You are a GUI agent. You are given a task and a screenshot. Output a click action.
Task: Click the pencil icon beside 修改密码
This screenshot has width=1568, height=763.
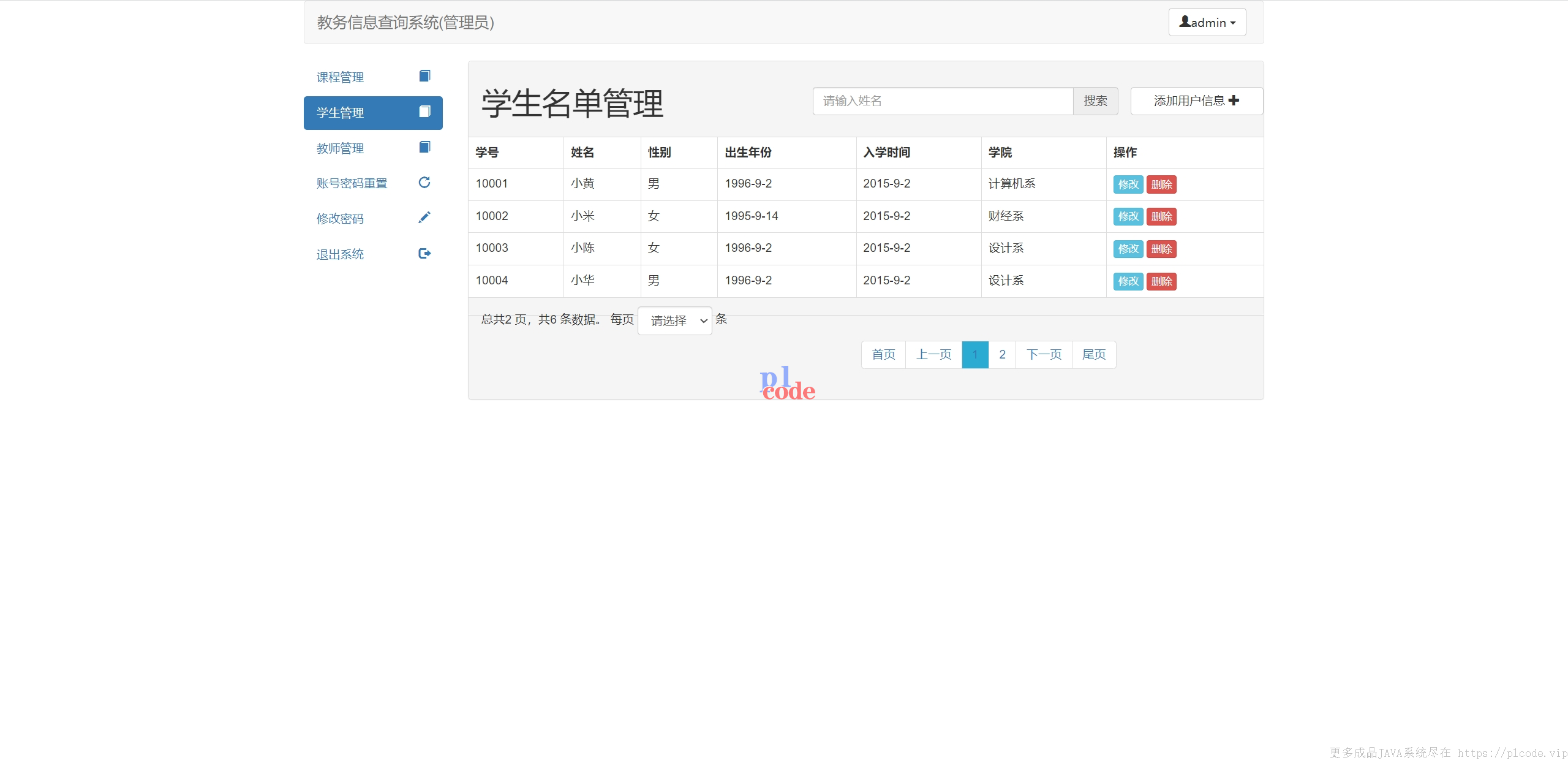424,218
